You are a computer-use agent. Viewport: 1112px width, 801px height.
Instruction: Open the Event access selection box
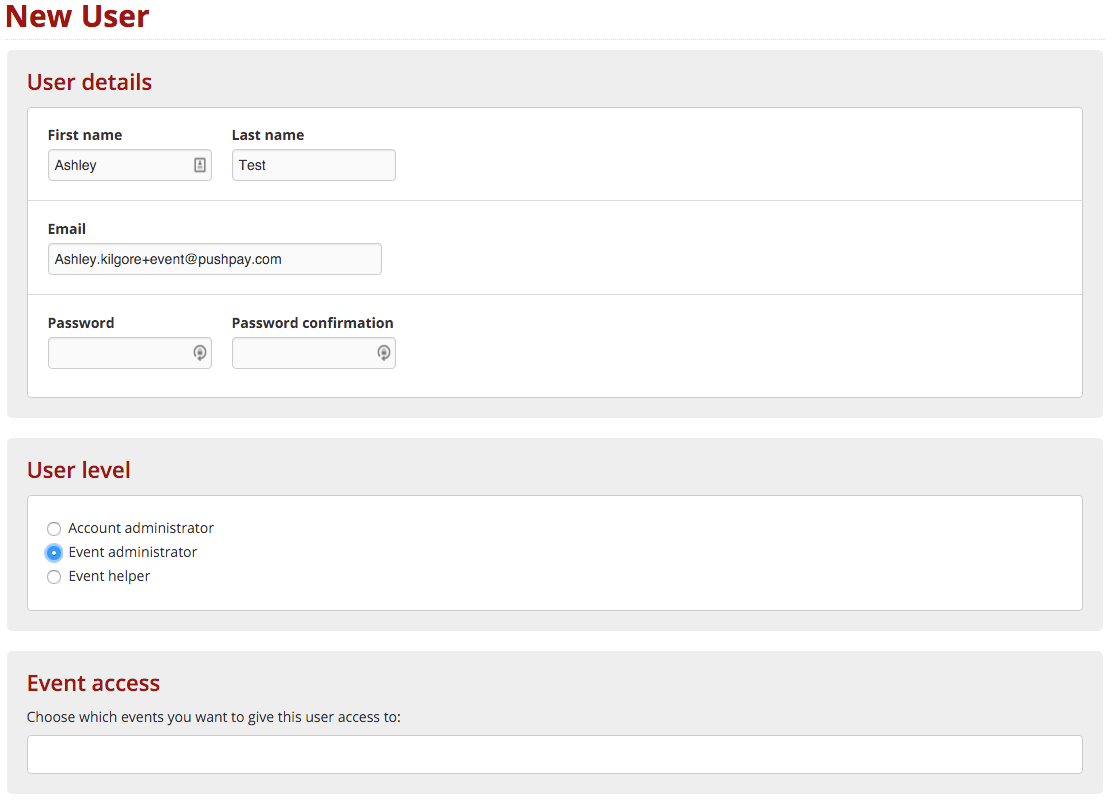[x=554, y=754]
